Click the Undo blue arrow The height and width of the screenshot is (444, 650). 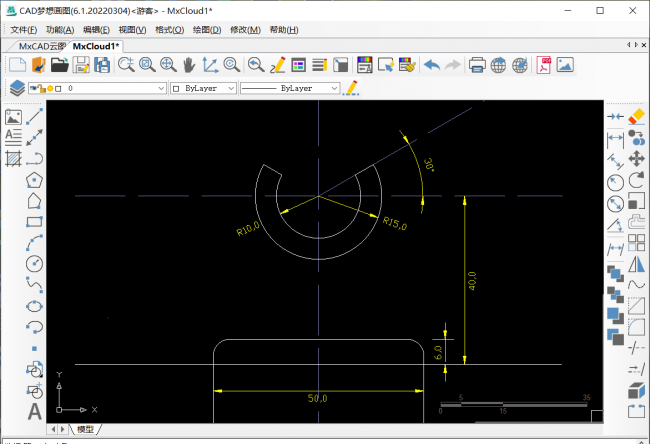[432, 65]
